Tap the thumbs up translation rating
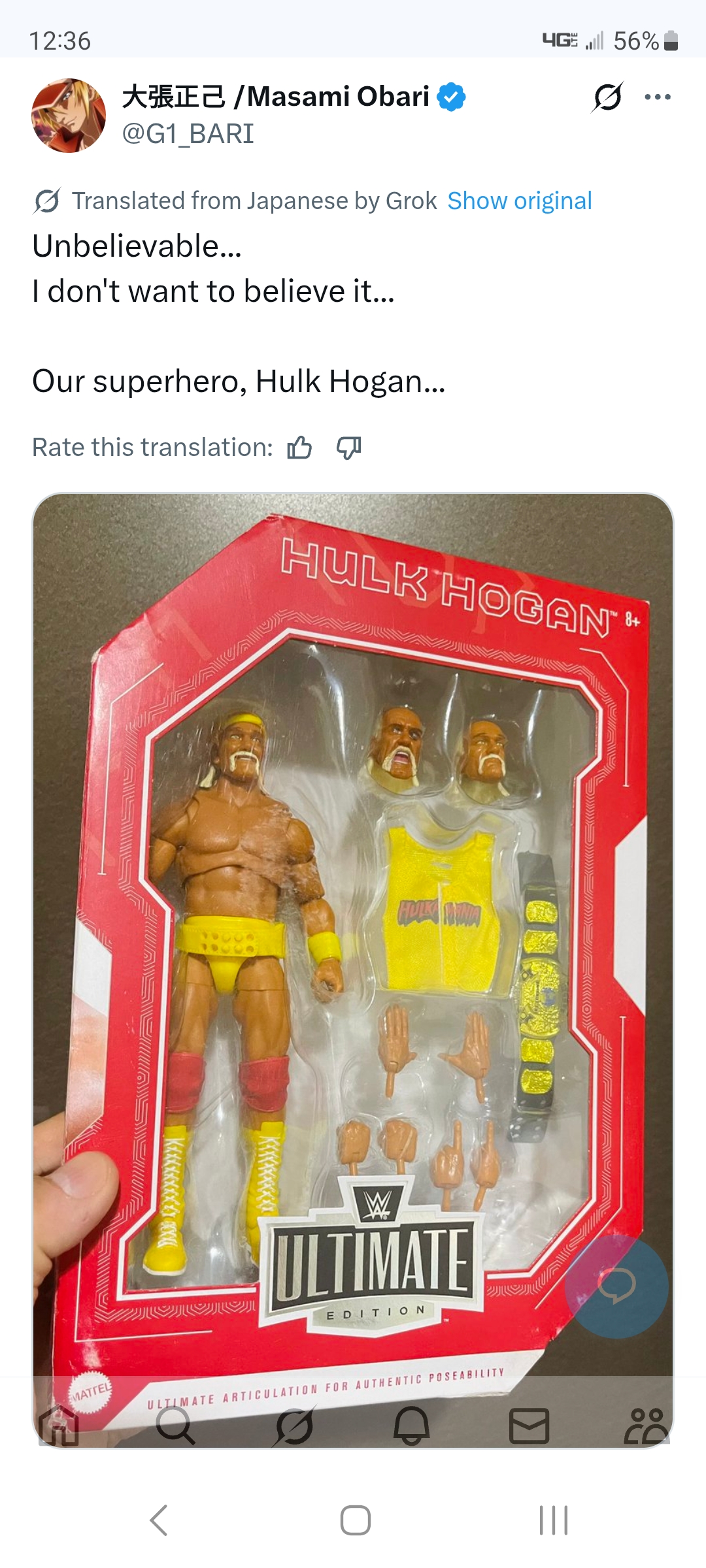The height and width of the screenshot is (1568, 706). point(299,448)
